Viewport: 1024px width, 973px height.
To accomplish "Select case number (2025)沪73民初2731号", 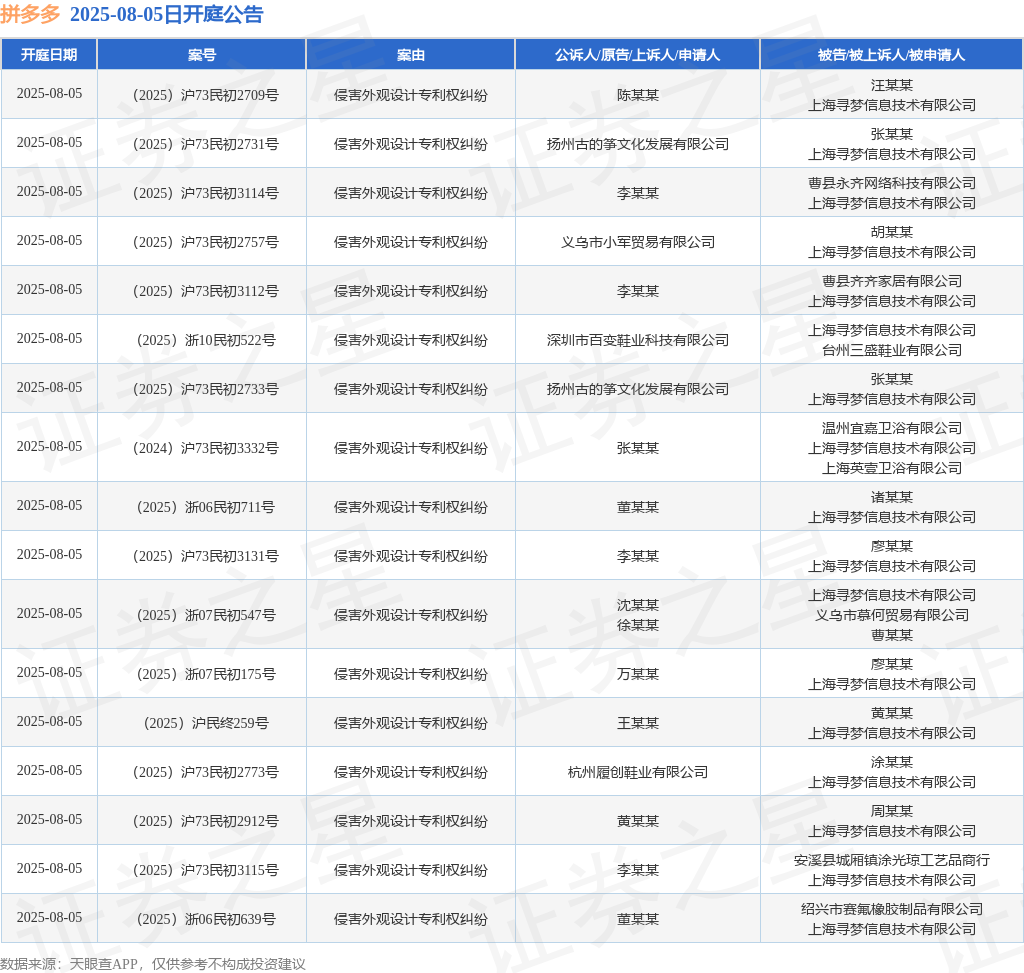I will (x=206, y=144).
